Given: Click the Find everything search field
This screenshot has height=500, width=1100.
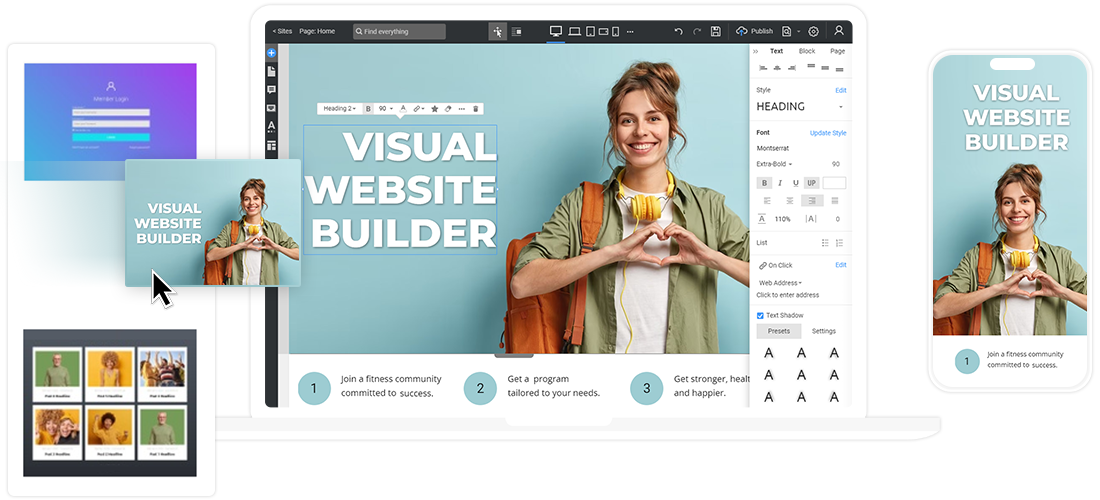Looking at the screenshot, I should point(399,31).
